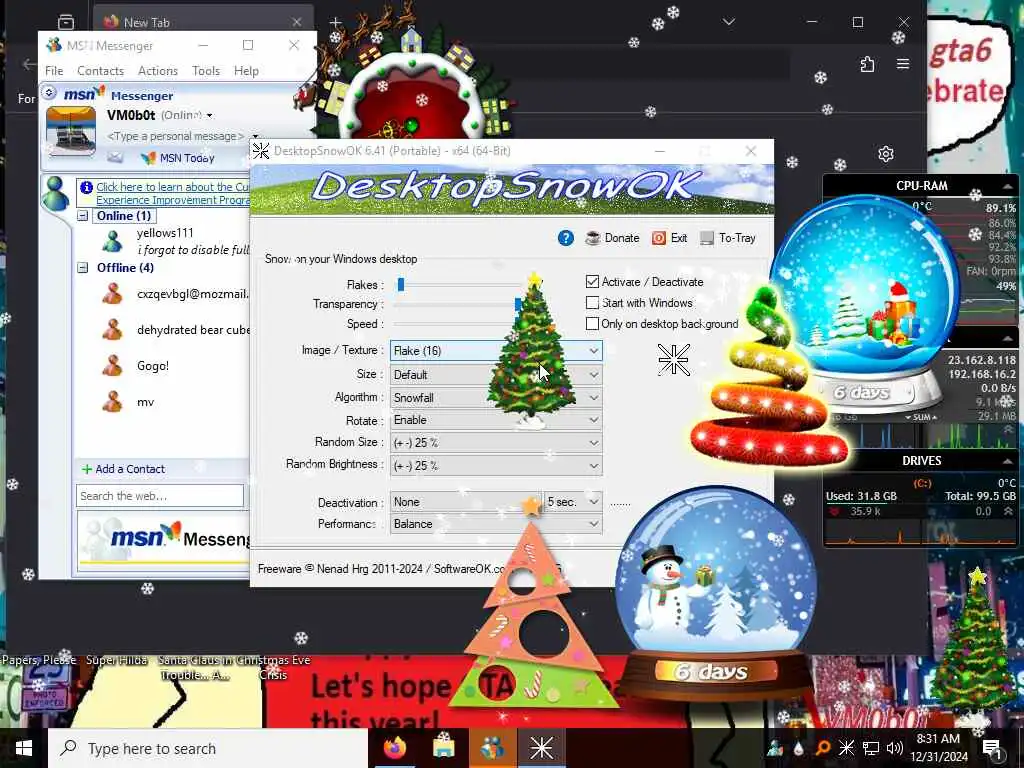Open DesktopSnowOK taskbar snowflake icon

tap(541, 748)
